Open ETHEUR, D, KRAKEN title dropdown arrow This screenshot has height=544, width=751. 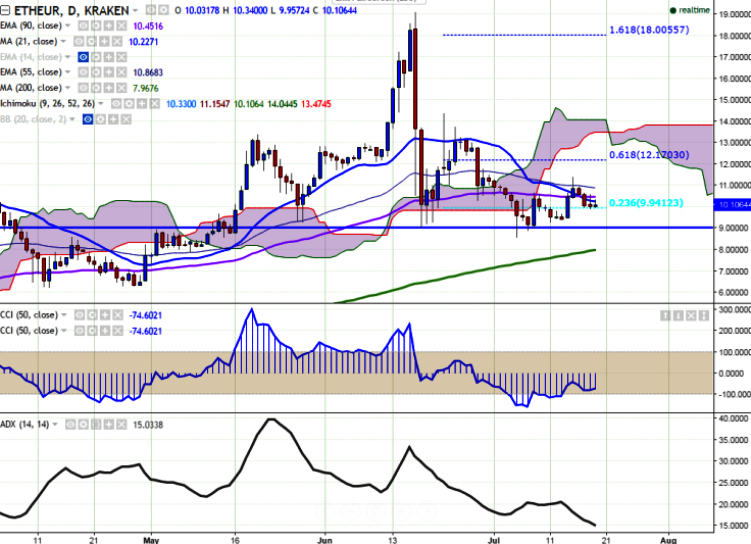coord(136,11)
